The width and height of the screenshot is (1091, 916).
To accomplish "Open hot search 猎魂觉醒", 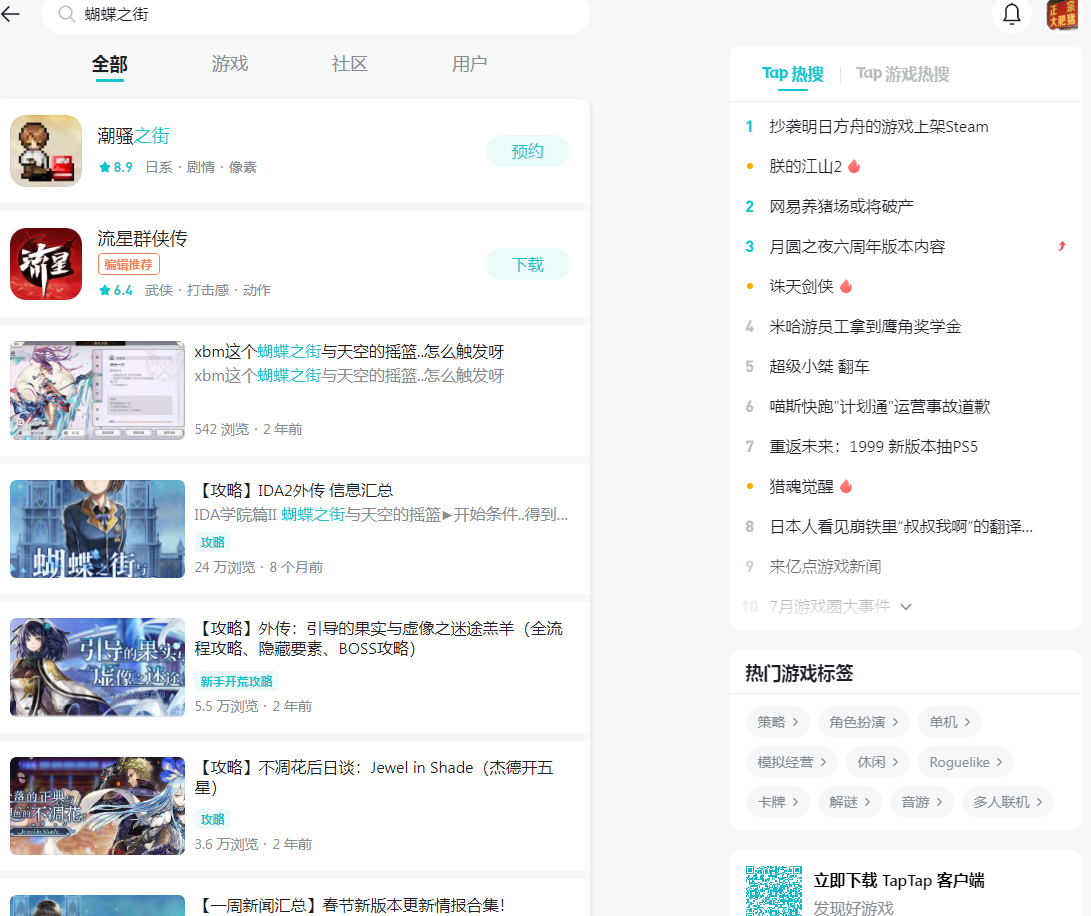I will pyautogui.click(x=802, y=487).
